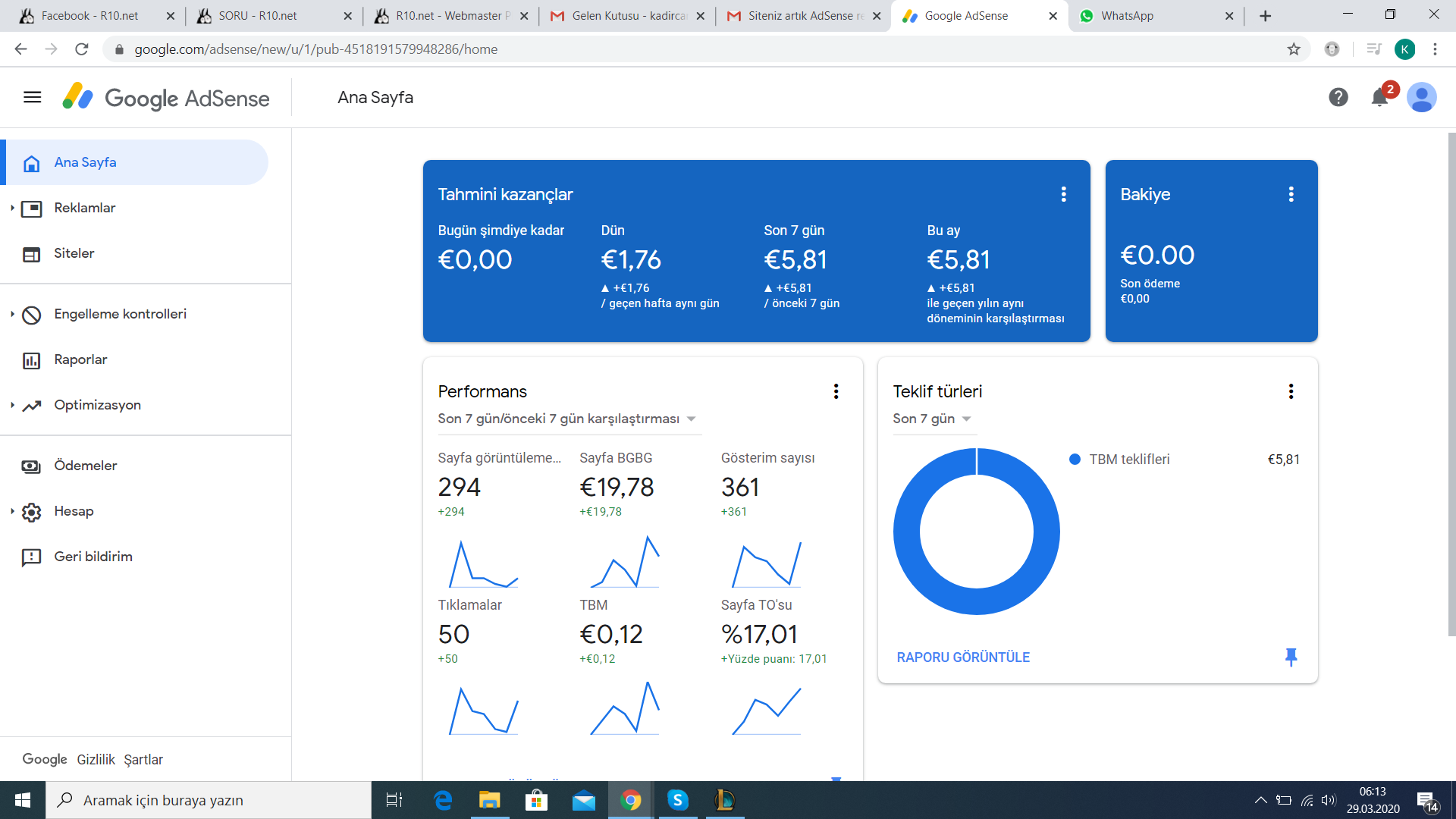1456x819 pixels.
Task: Click the Ödemeler payments icon
Action: coord(31,466)
